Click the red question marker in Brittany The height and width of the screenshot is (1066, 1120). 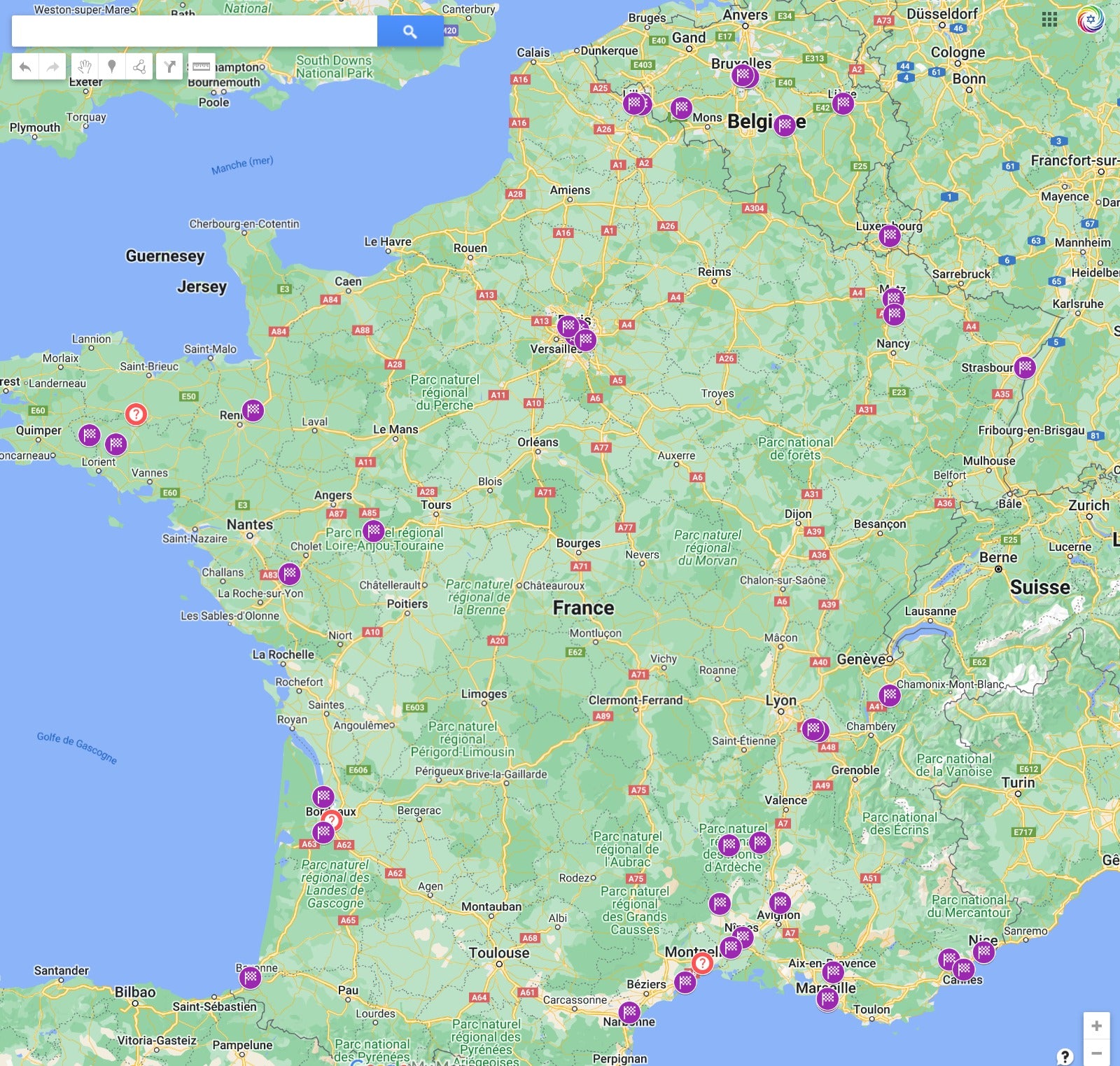coord(136,414)
